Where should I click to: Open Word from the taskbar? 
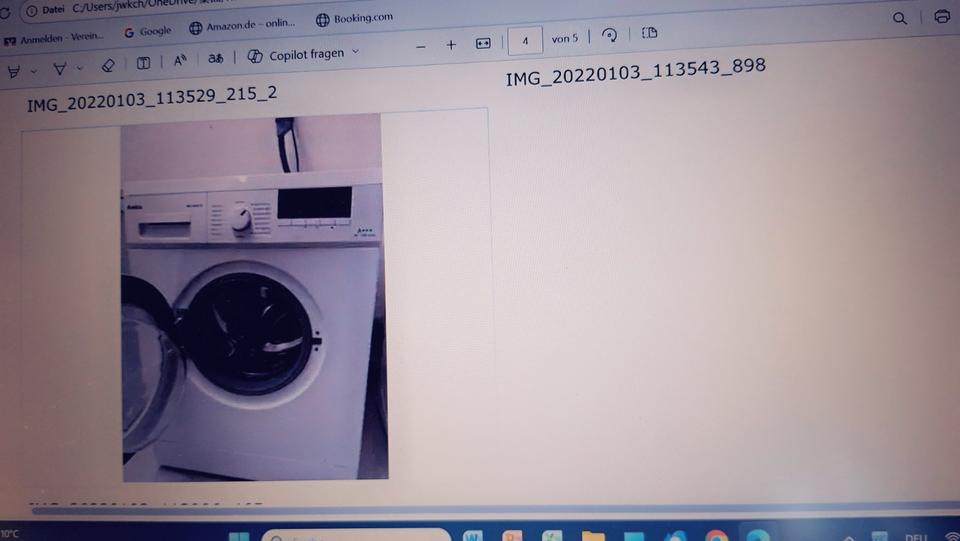click(472, 536)
